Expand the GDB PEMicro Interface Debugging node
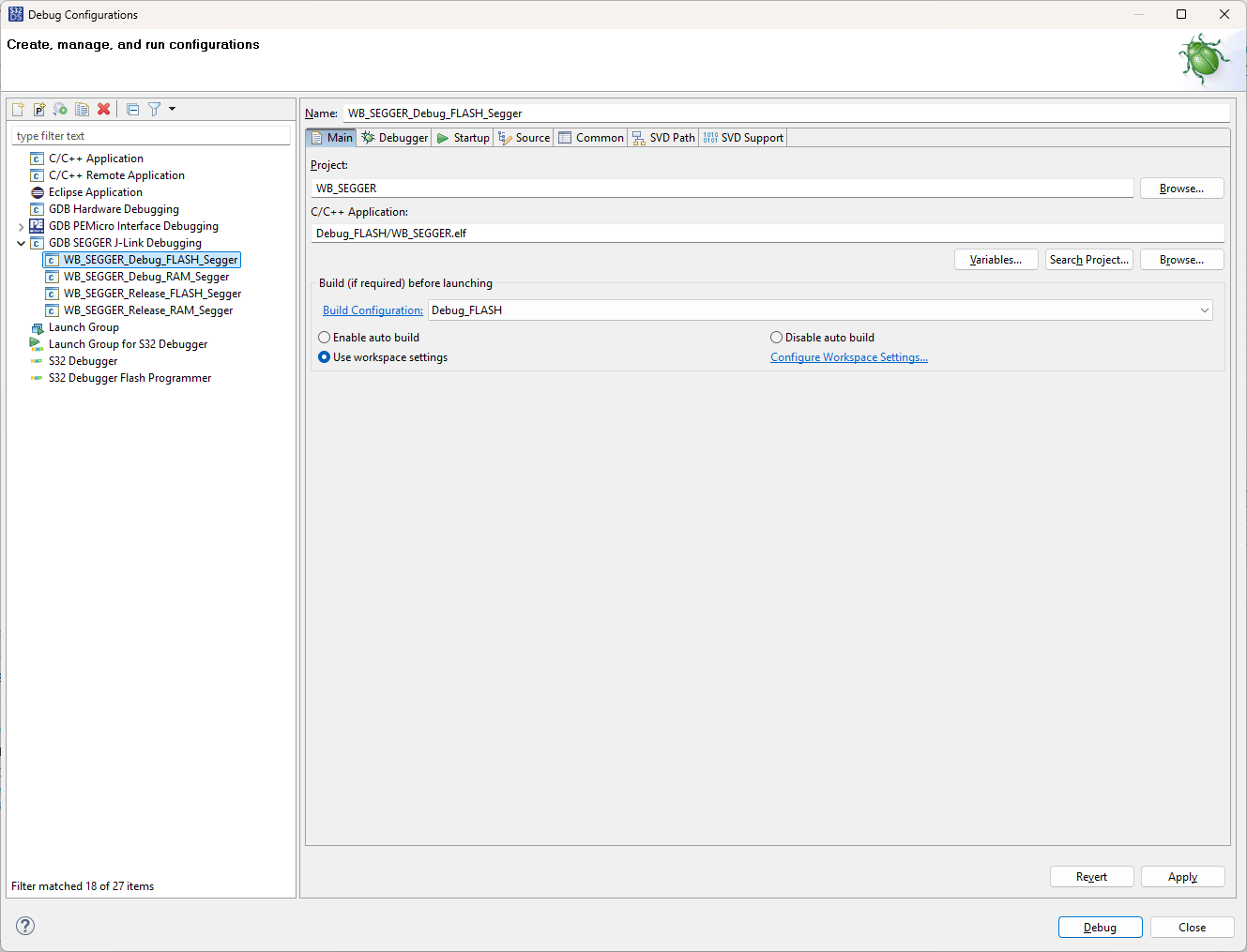Image resolution: width=1247 pixels, height=952 pixels. 21,226
